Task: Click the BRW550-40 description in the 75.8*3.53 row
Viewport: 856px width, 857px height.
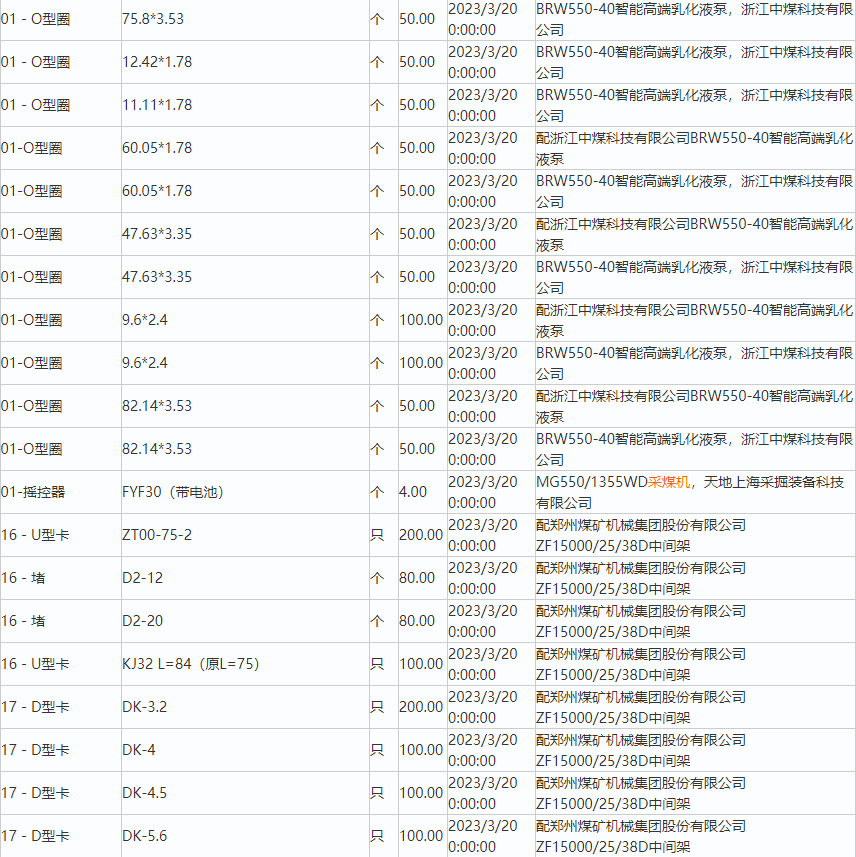Action: pos(695,19)
